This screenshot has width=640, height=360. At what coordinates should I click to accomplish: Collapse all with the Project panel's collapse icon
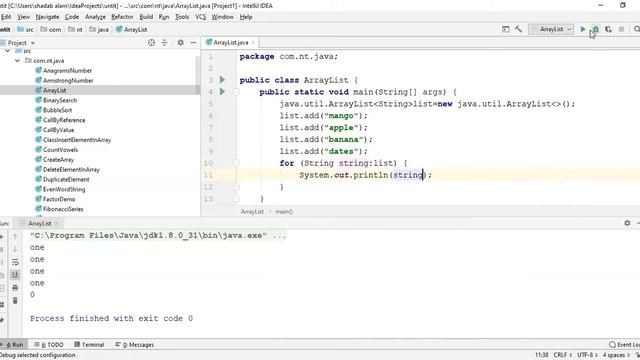tap(164, 42)
